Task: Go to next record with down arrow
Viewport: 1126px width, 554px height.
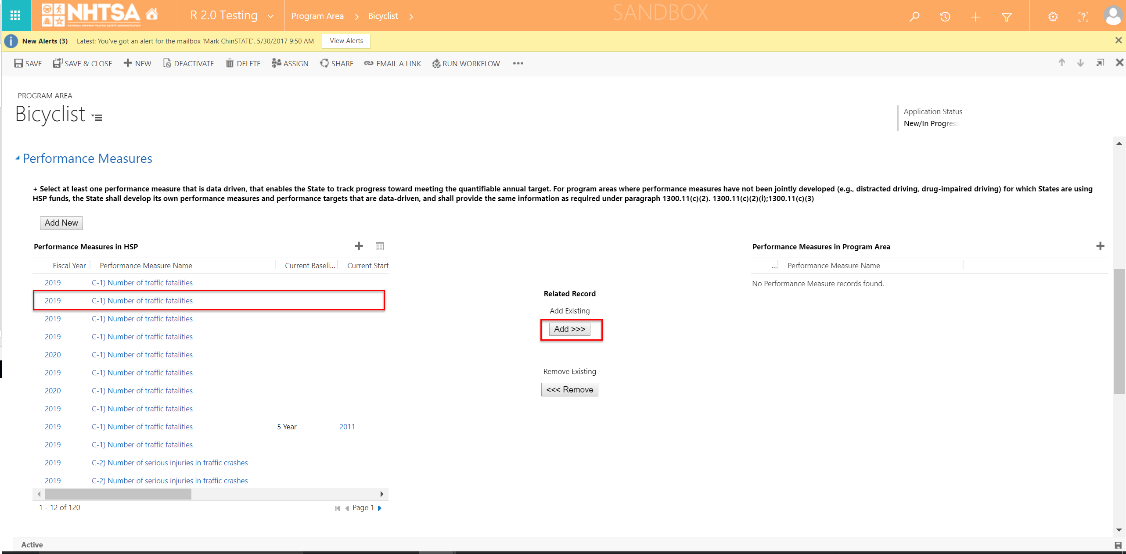Action: (1080, 63)
